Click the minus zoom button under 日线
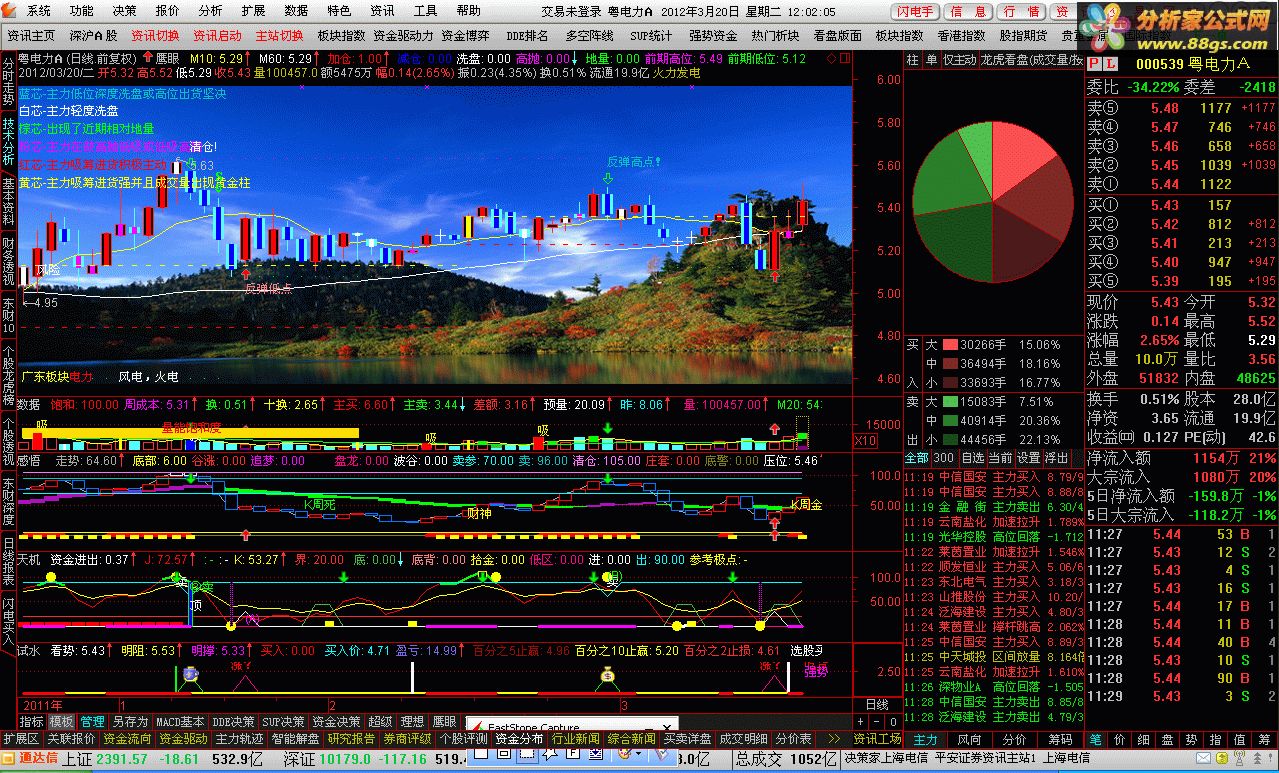Image resolution: width=1279 pixels, height=773 pixels. [x=876, y=721]
